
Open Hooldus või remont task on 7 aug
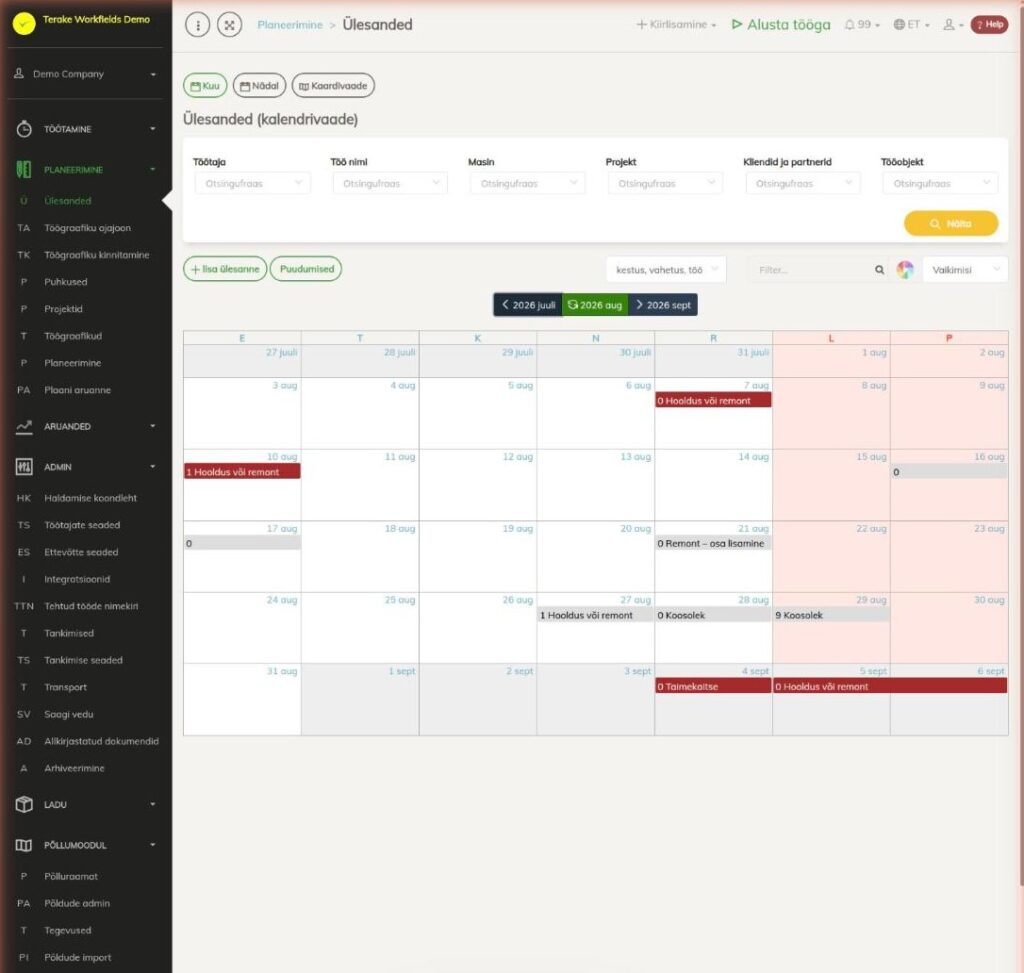pos(713,400)
